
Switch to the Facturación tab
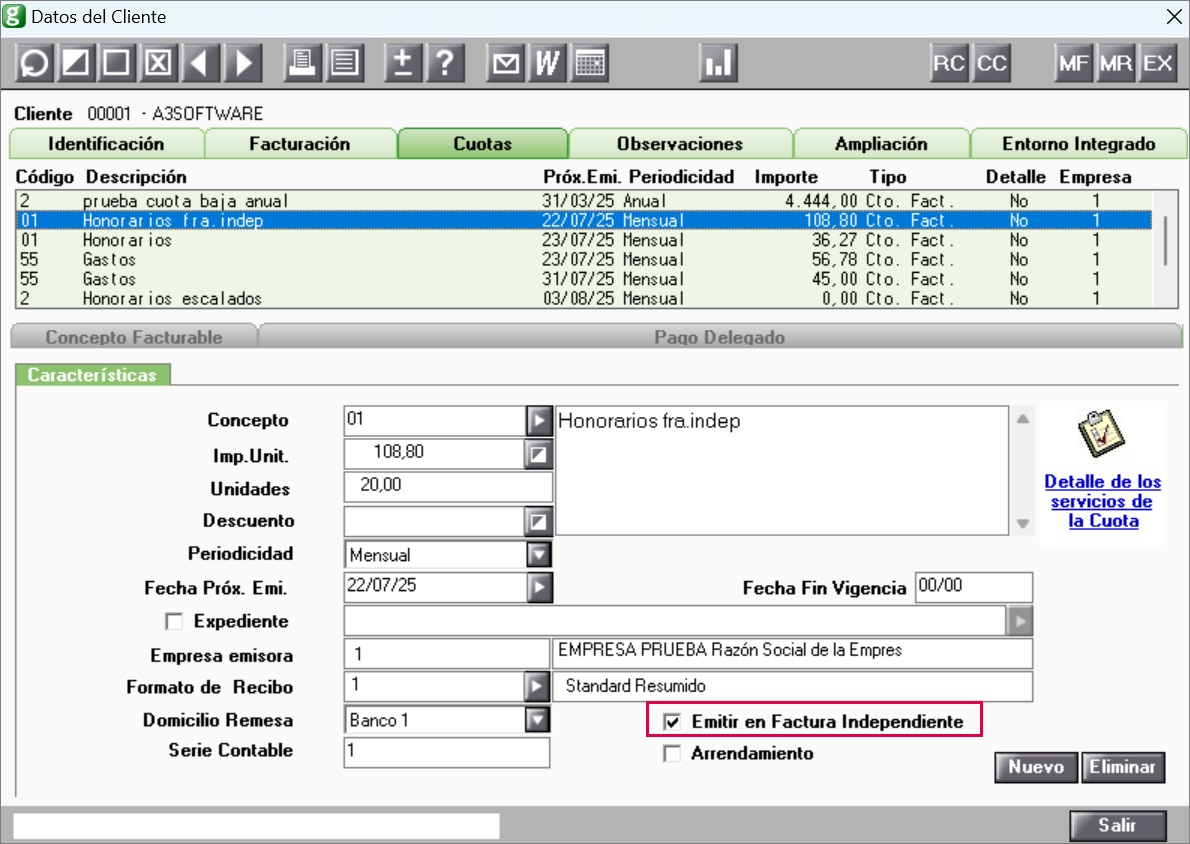point(300,143)
